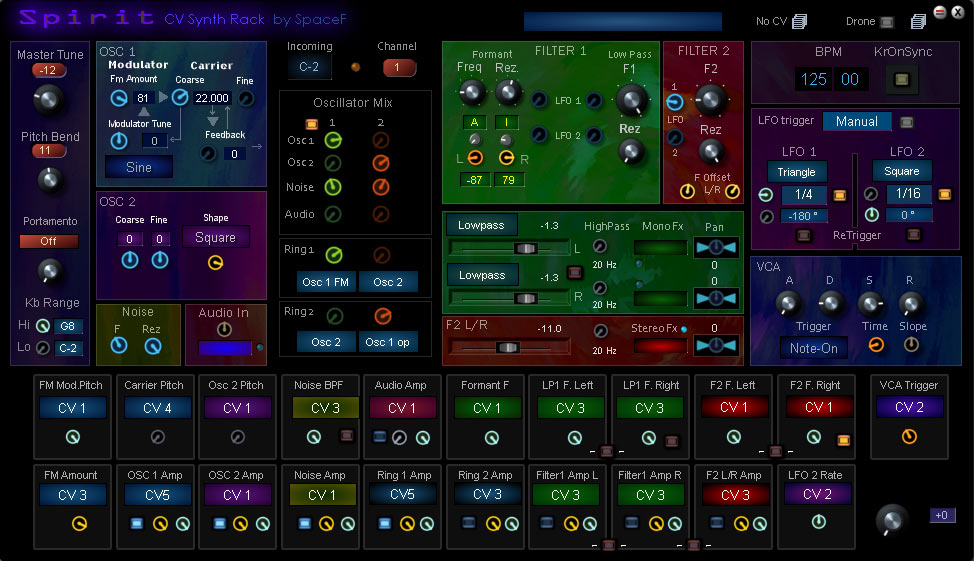Open the VCA Trigger CV 2 selector
This screenshot has height=561, width=974.
tap(909, 407)
